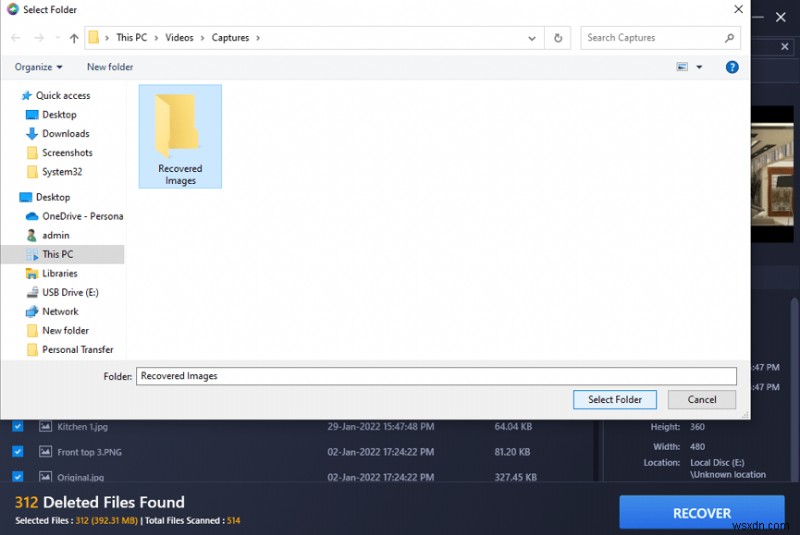This screenshot has height=535, width=800.
Task: Open Desktop under Quick access
Action: pyautogui.click(x=59, y=115)
